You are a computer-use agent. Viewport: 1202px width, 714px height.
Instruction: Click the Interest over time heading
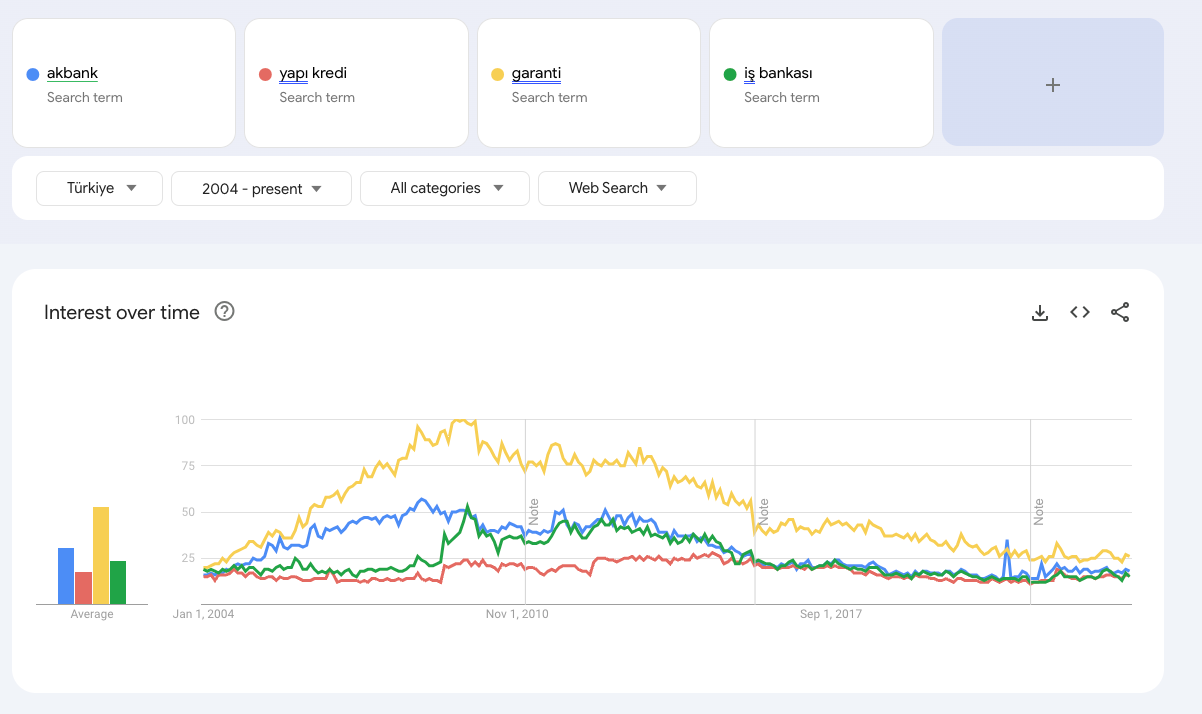coord(122,312)
